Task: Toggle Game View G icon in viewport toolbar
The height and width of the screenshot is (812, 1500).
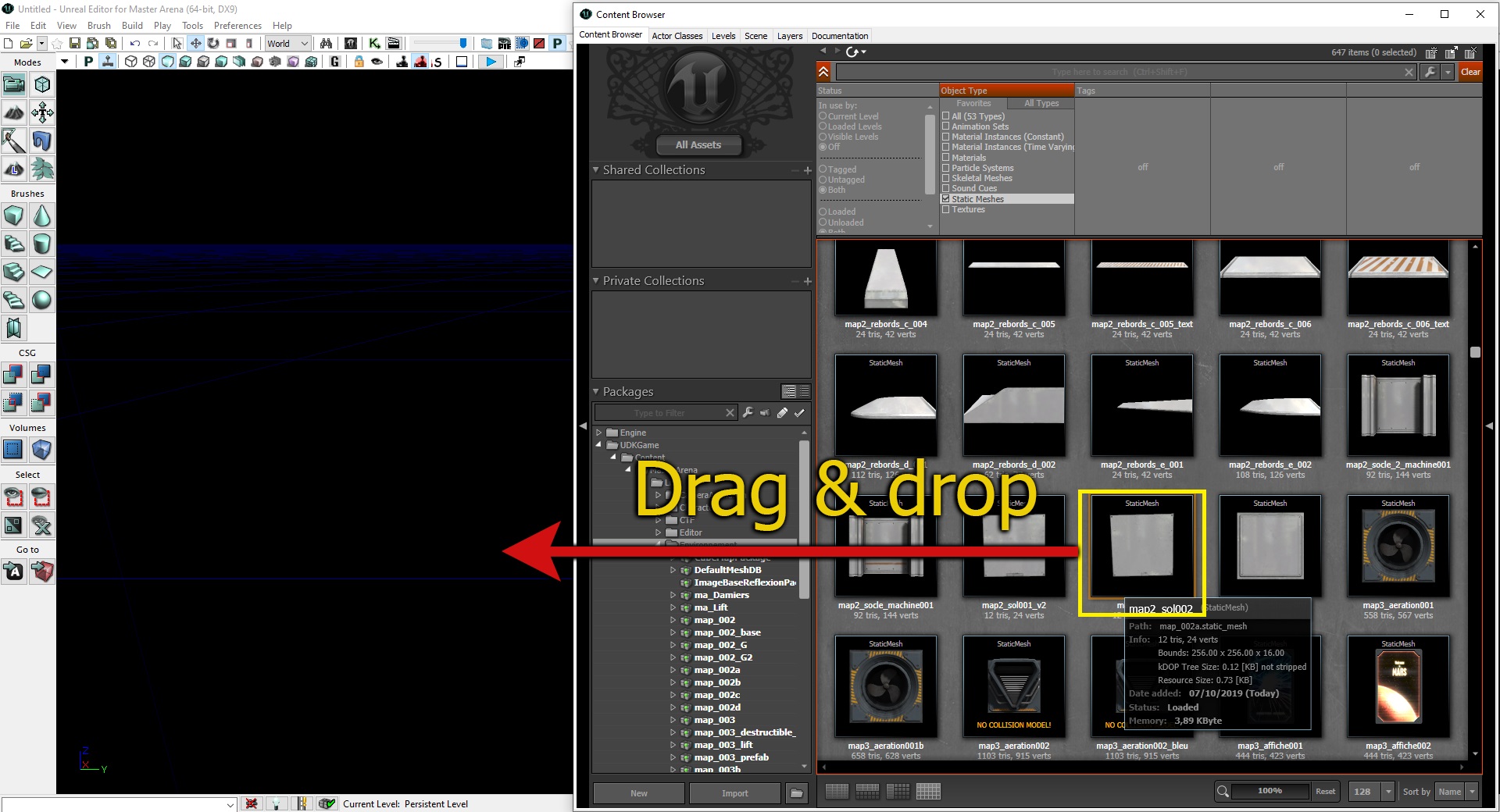Action: click(335, 62)
